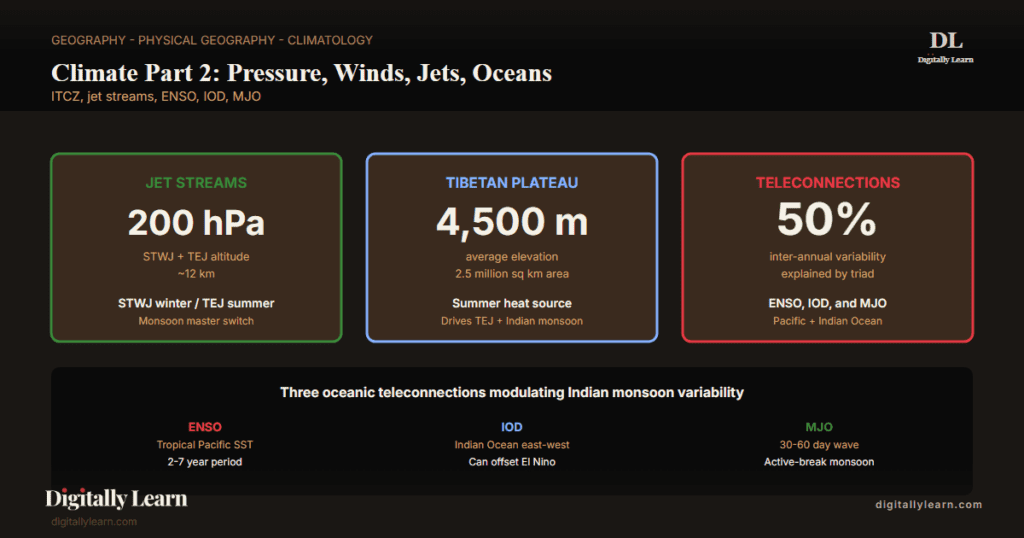
Task: Click 'Indian Ocean east-west' text
Action: (x=512, y=445)
